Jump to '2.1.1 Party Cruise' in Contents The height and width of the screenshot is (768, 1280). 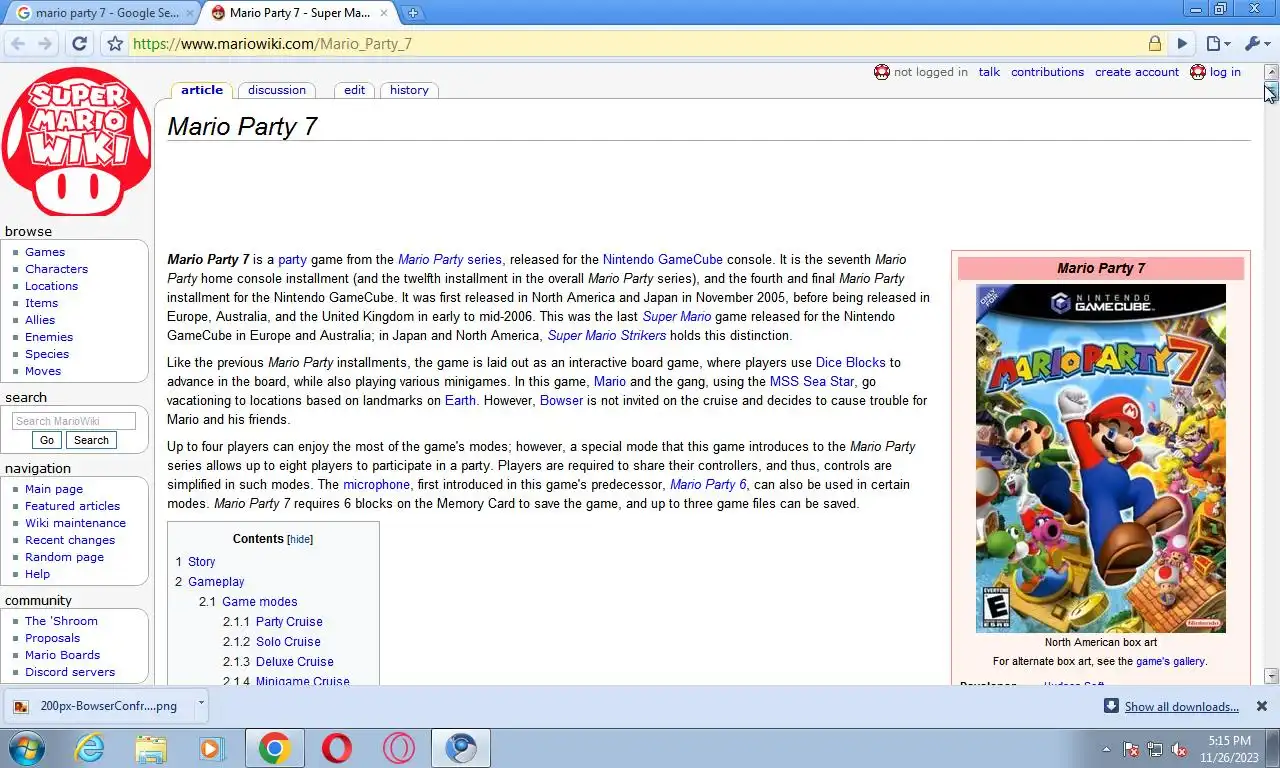click(272, 622)
